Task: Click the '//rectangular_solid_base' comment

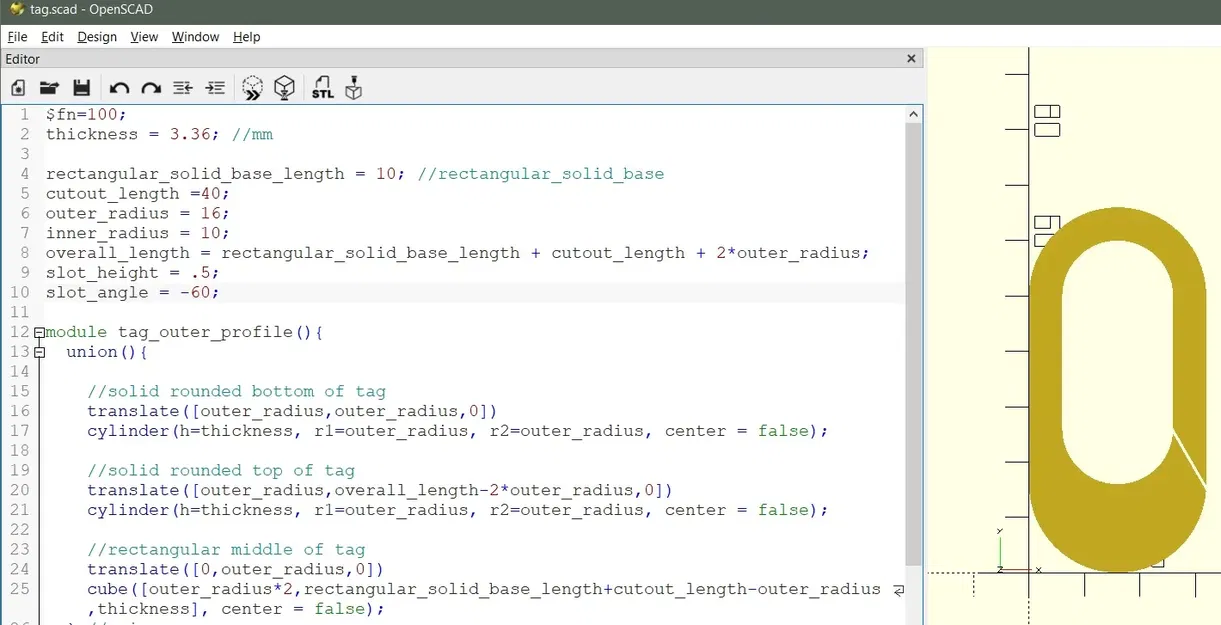Action: (541, 174)
